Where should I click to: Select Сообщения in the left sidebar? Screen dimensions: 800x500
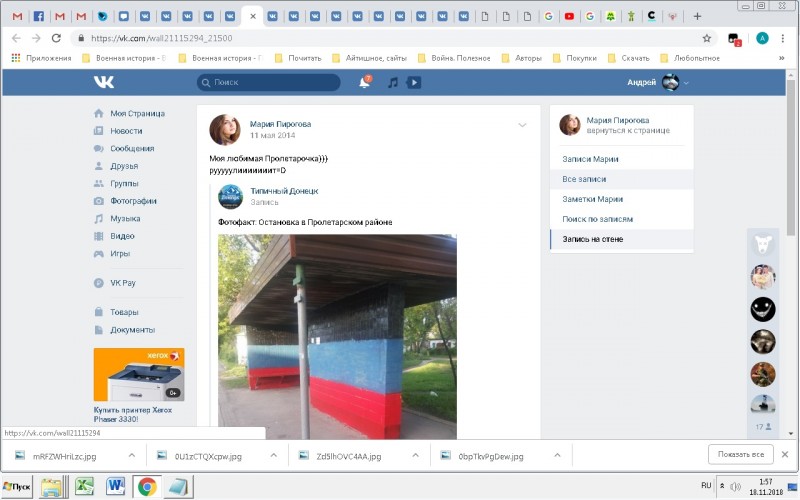[x=125, y=148]
